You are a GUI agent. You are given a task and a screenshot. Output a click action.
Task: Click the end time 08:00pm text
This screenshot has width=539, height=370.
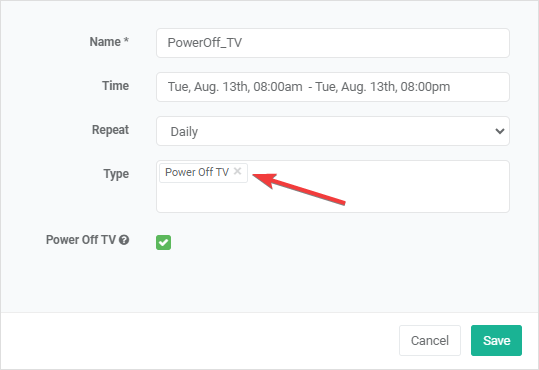pyautogui.click(x=425, y=87)
